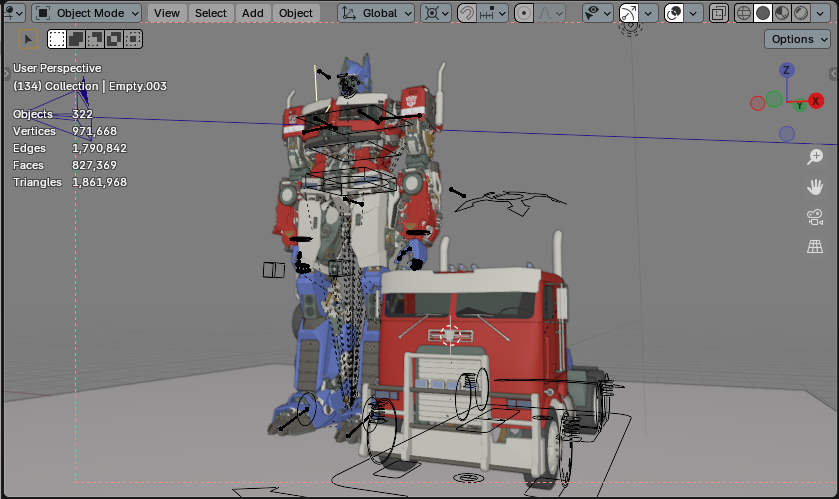
Task: Expand the Options dropdown
Action: point(797,39)
